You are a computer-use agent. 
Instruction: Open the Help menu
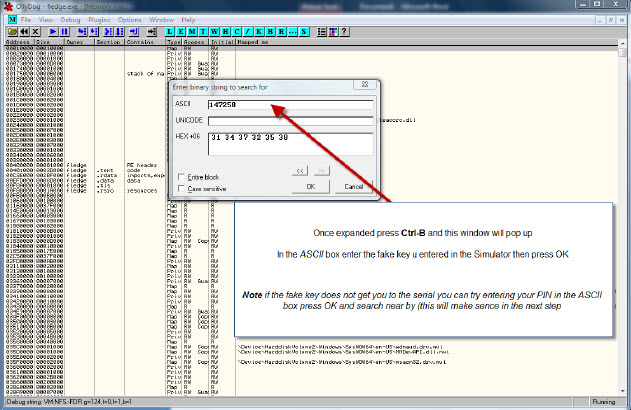(x=188, y=20)
